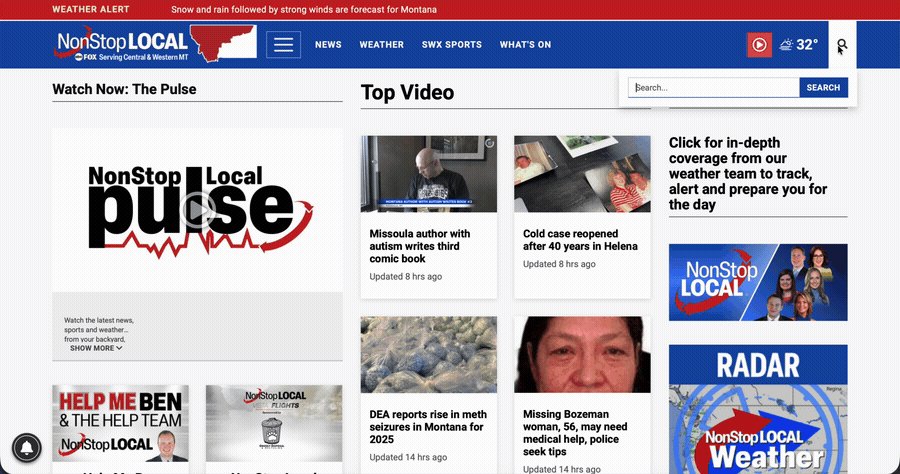Open Help Me Ben & The Help Team tile

pos(121,424)
